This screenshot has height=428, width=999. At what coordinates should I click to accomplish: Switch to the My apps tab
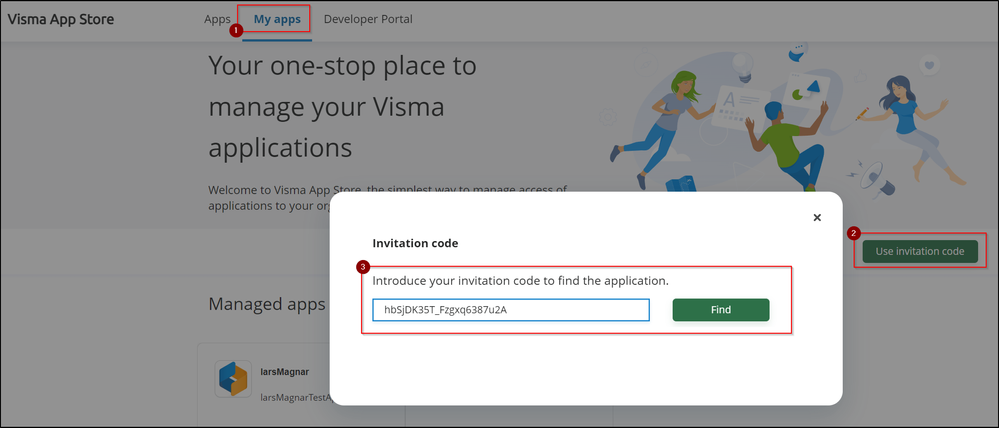(277, 19)
